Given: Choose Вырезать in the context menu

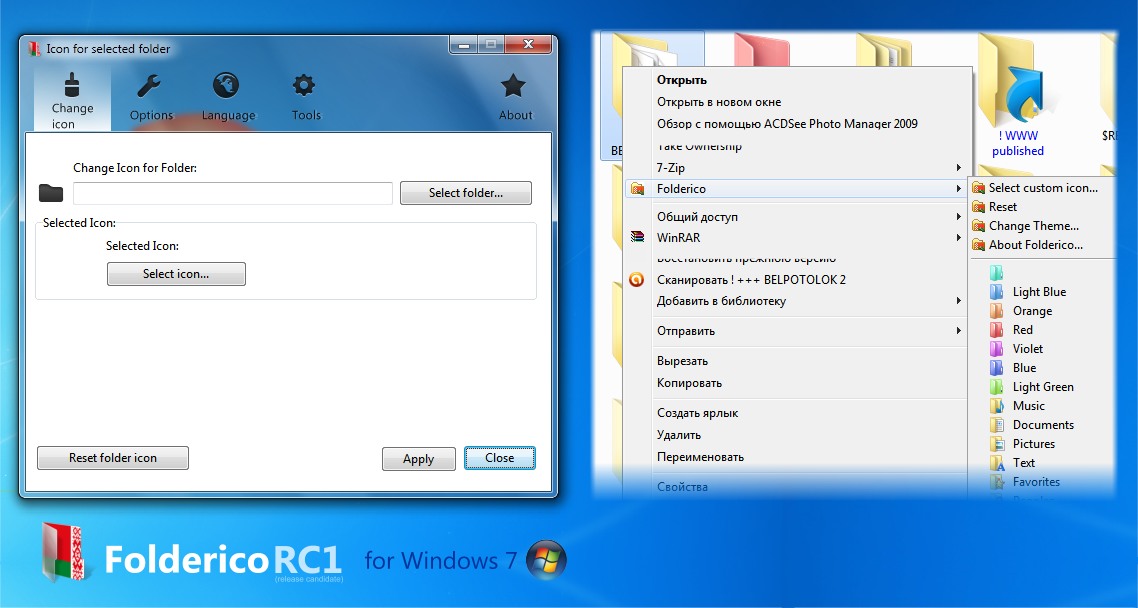Looking at the screenshot, I should point(798,361).
